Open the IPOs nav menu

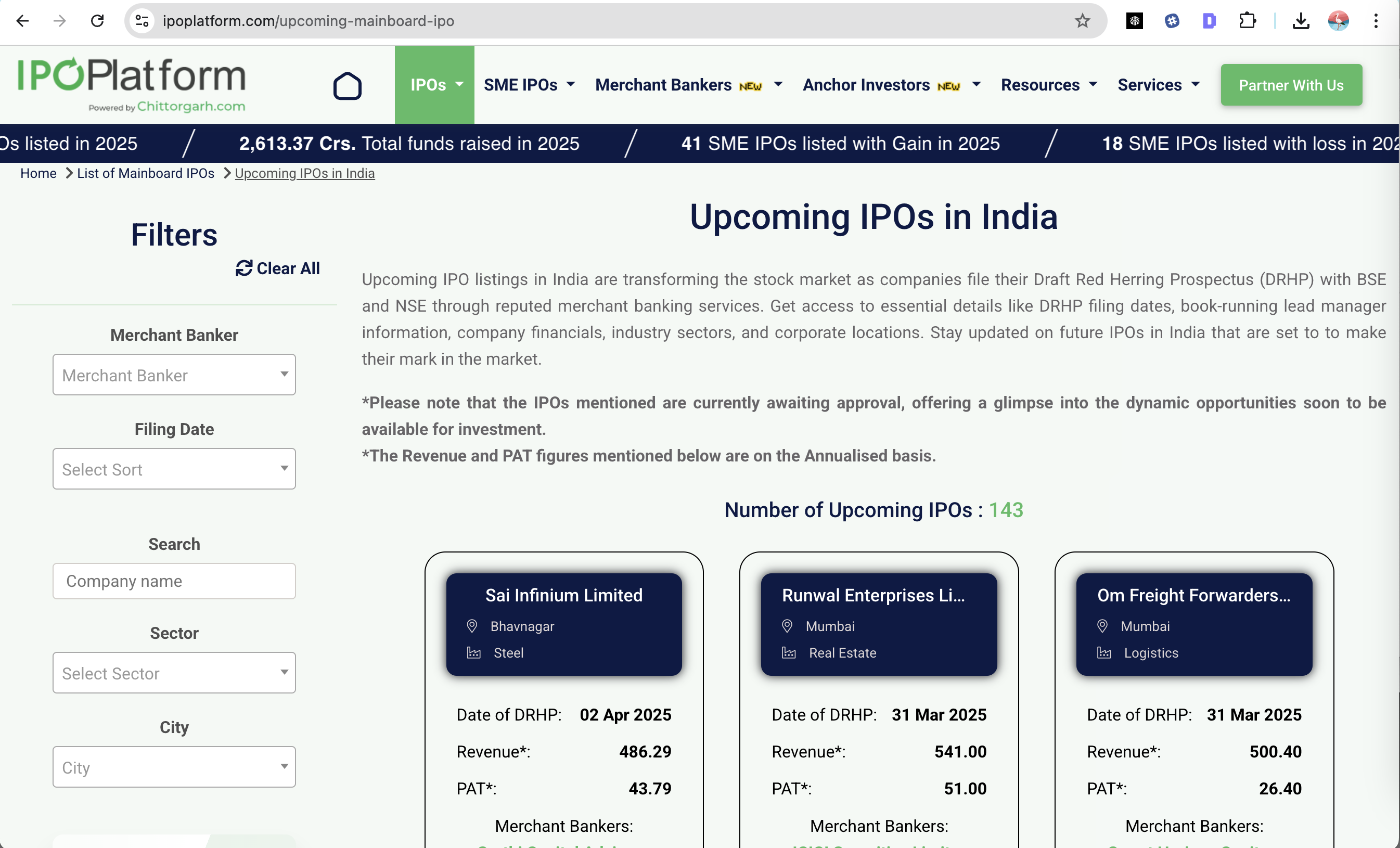(434, 85)
